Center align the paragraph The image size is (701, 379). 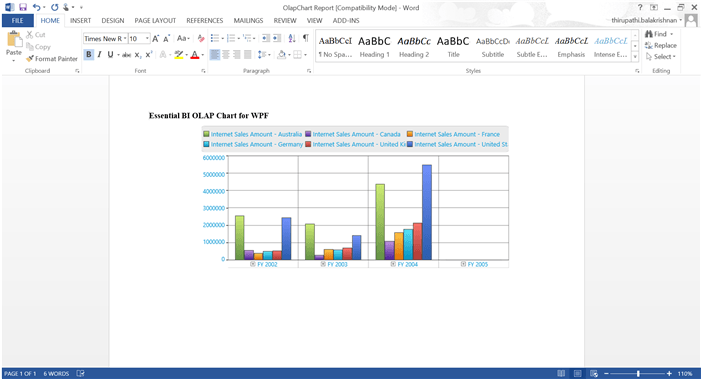point(226,55)
